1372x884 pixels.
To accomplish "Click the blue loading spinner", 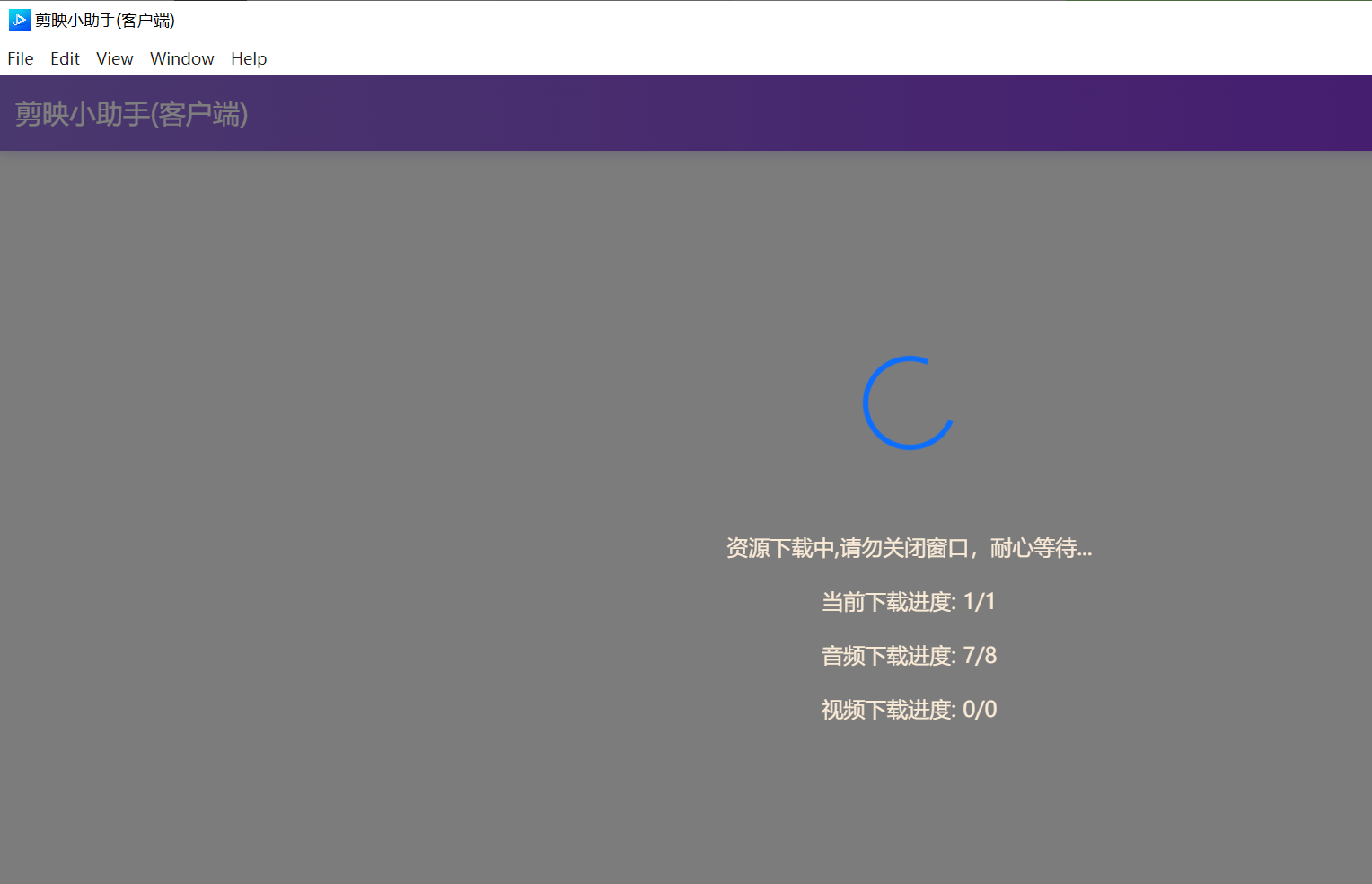I will tap(909, 402).
